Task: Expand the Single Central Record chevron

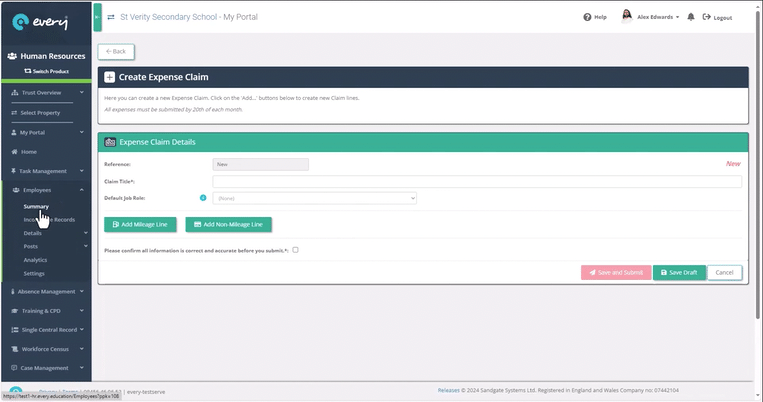Action: click(82, 329)
